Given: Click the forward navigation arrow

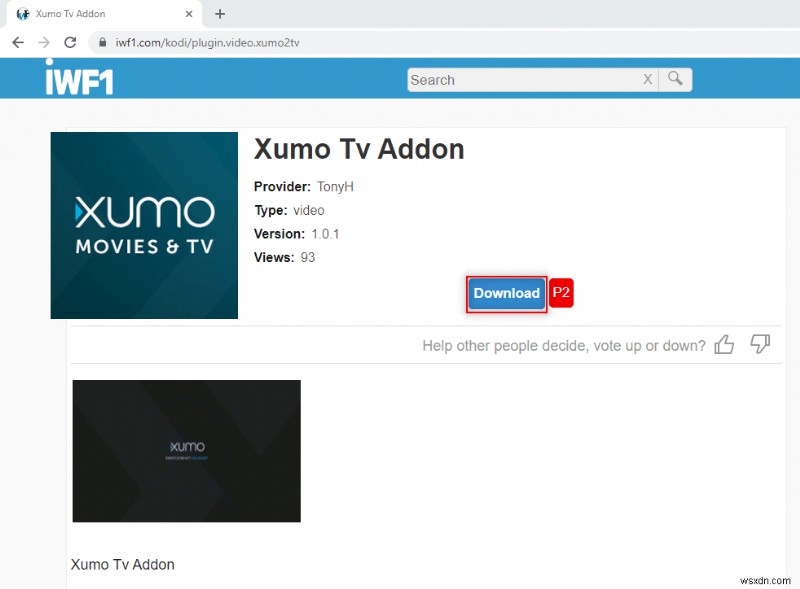Looking at the screenshot, I should 43,43.
